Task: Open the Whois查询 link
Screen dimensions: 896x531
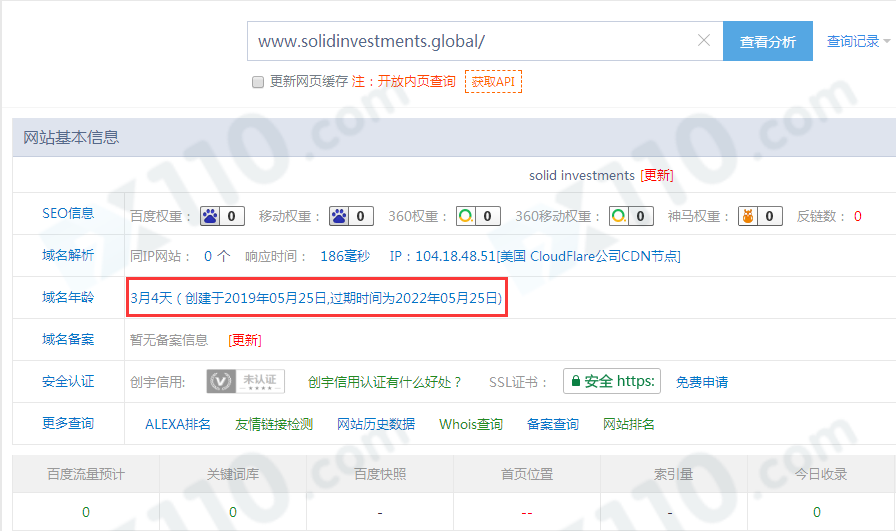Action: pyautogui.click(x=471, y=424)
